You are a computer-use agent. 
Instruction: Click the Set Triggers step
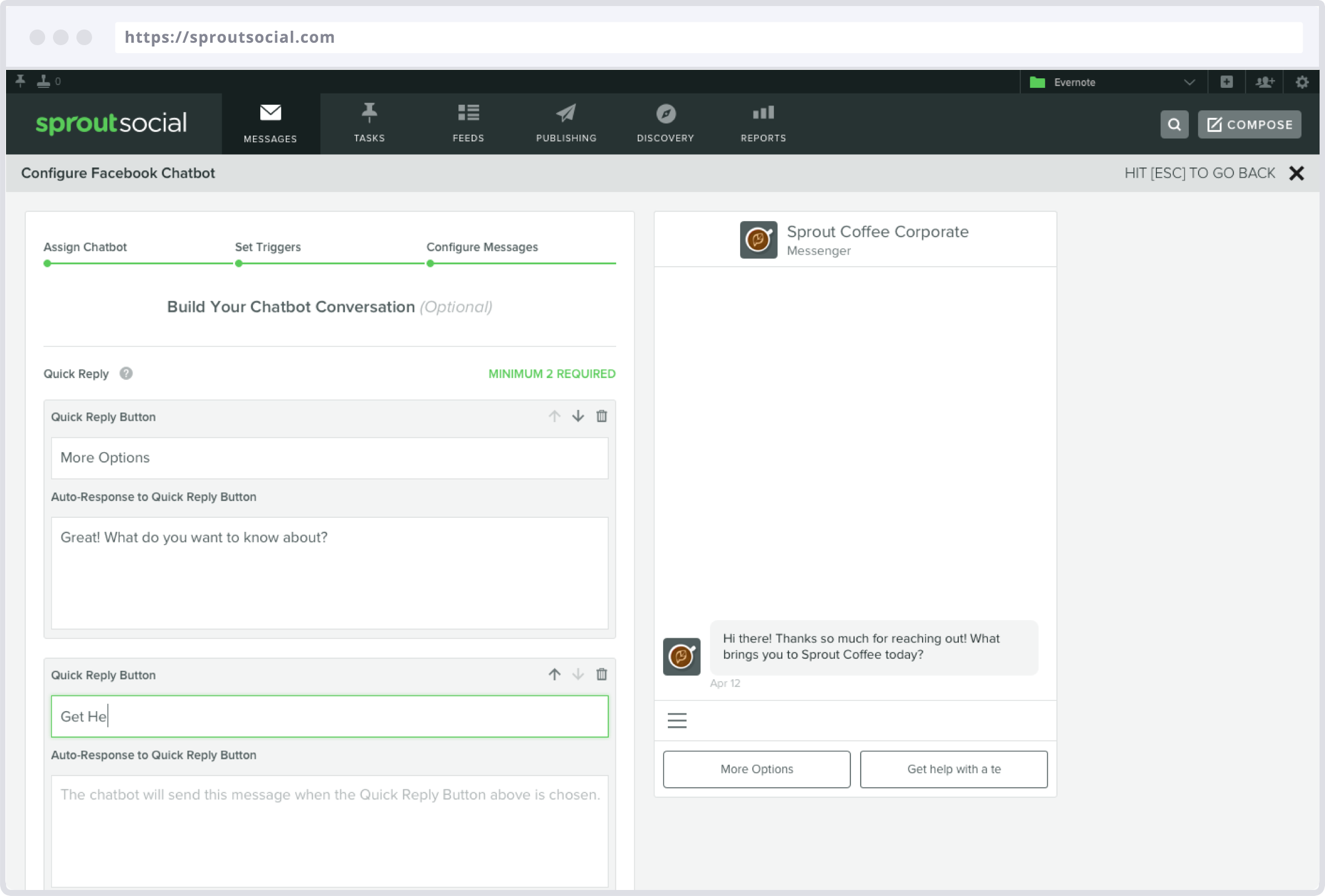[267, 247]
